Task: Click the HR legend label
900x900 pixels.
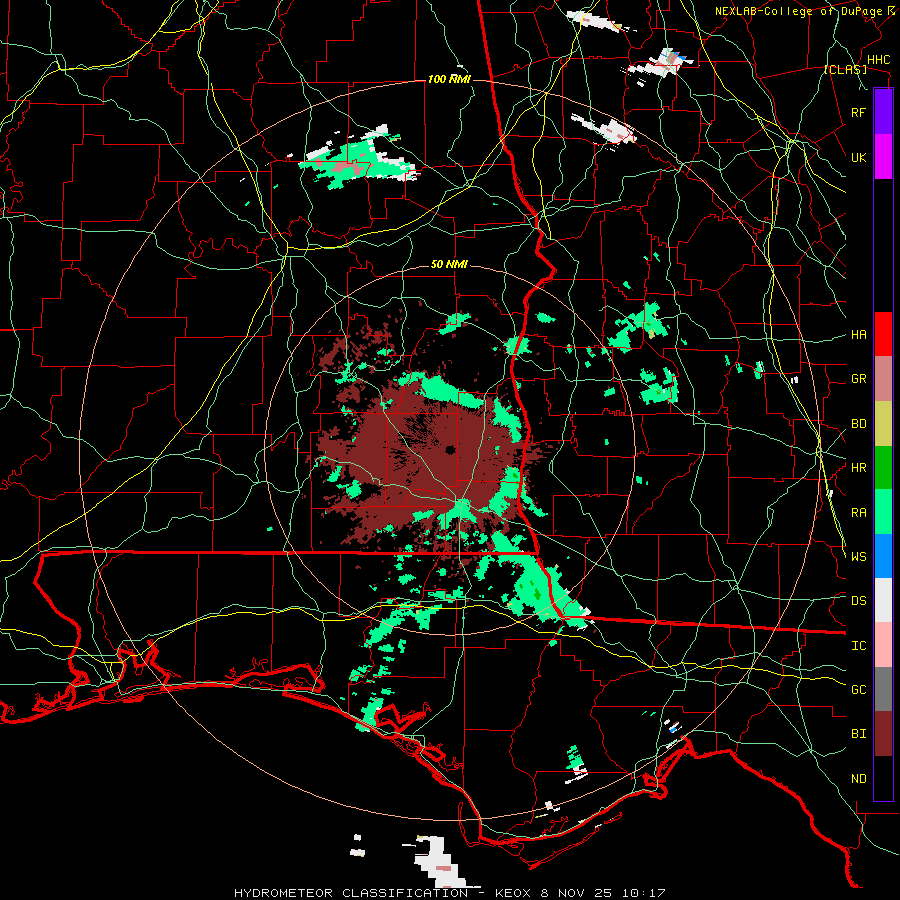Action: click(859, 468)
